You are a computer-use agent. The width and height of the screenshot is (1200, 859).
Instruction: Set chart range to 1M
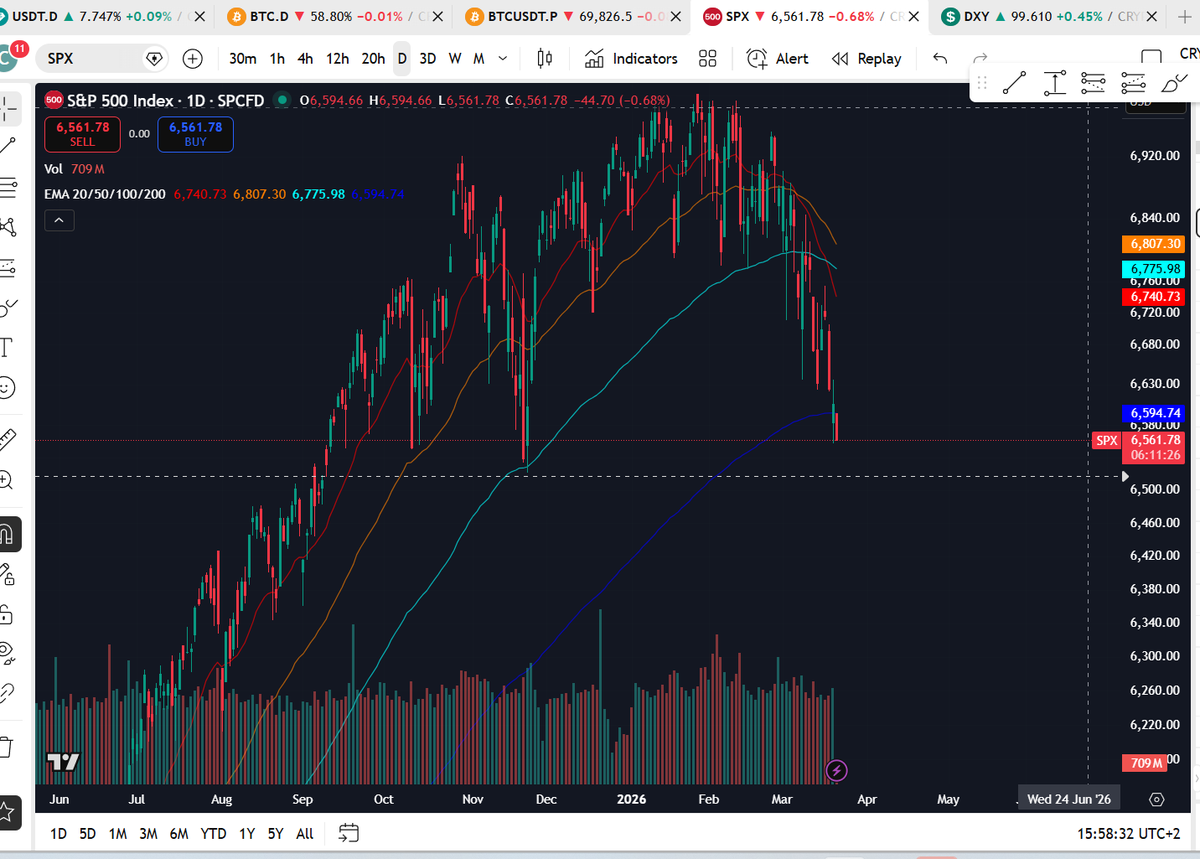tap(118, 833)
